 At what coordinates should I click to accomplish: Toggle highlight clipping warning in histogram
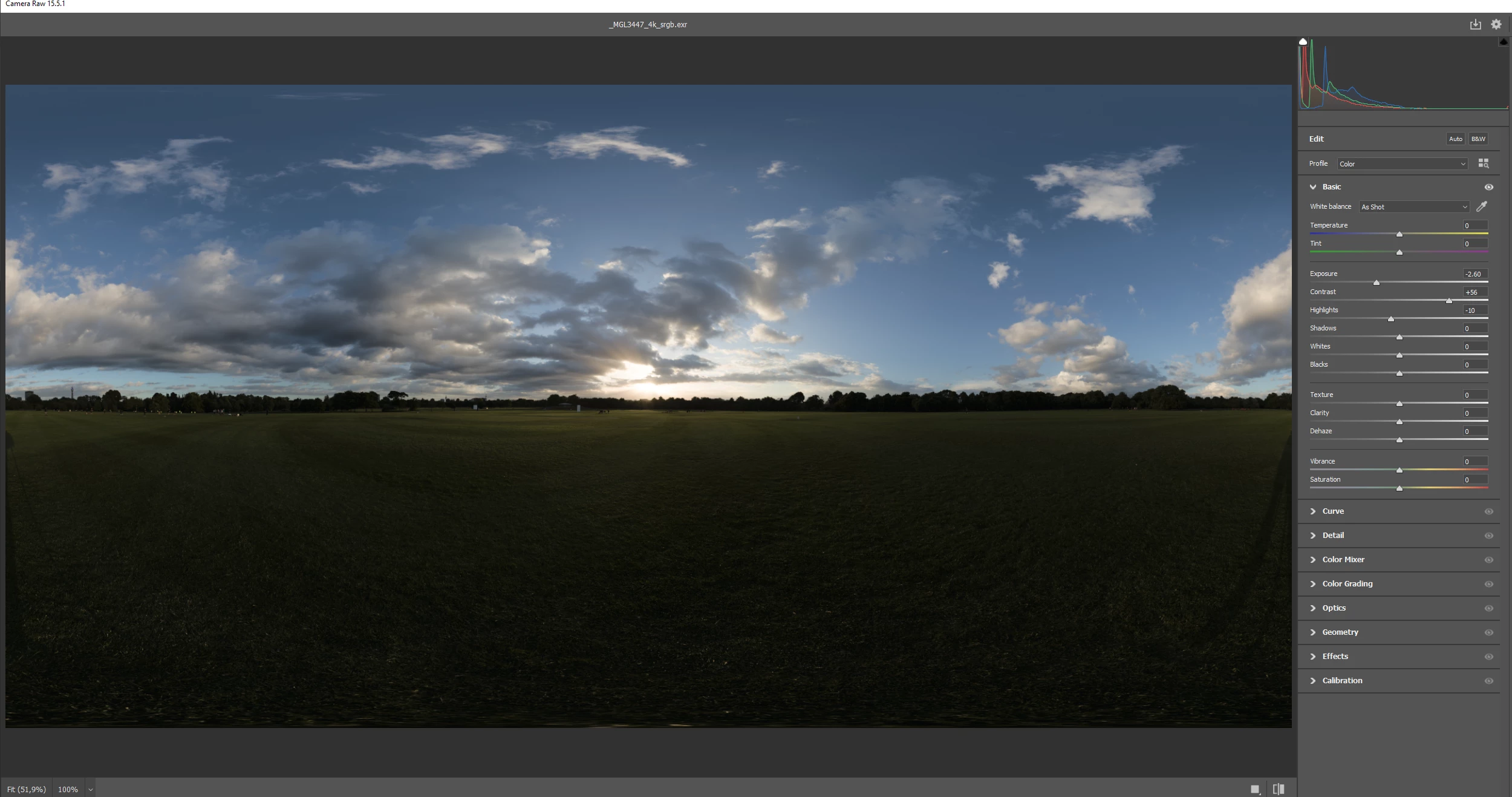[1504, 42]
